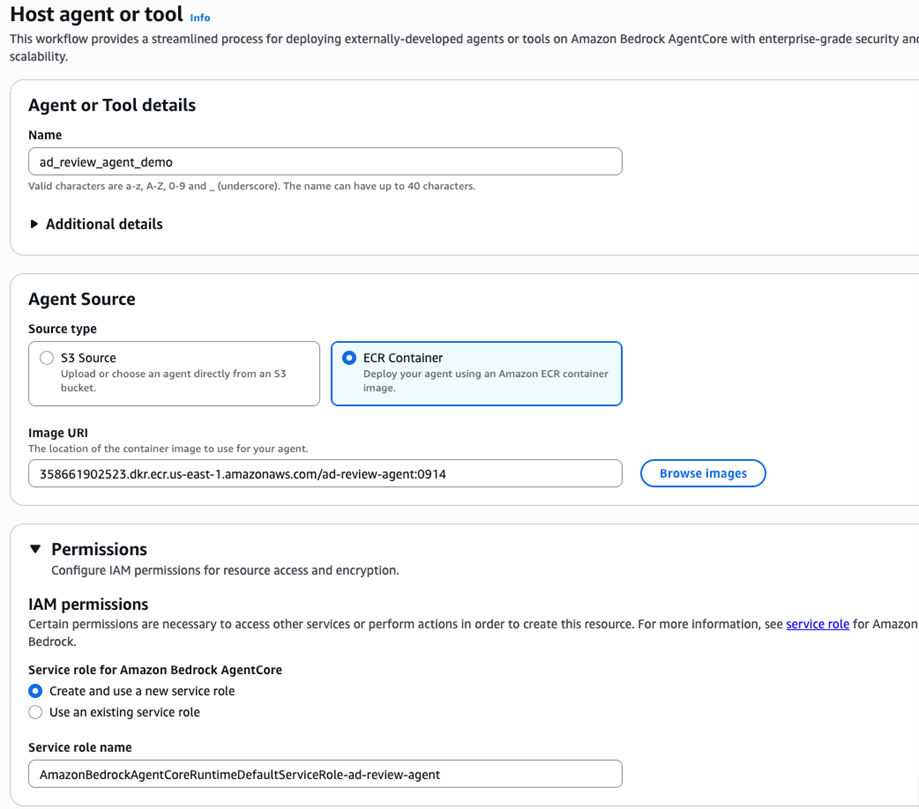The image size is (919, 809).
Task: Select the S3 Source radio button
Action: (x=46, y=358)
